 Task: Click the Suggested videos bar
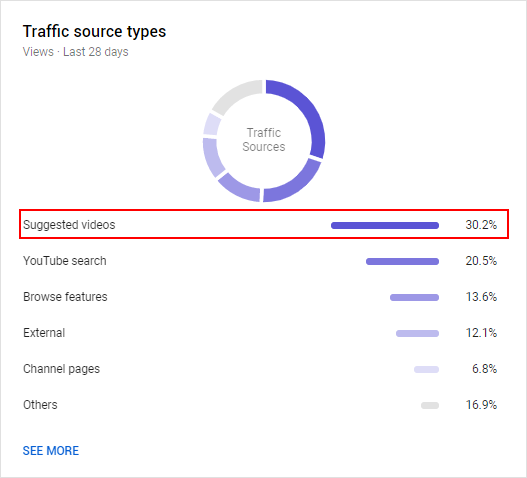tap(385, 225)
